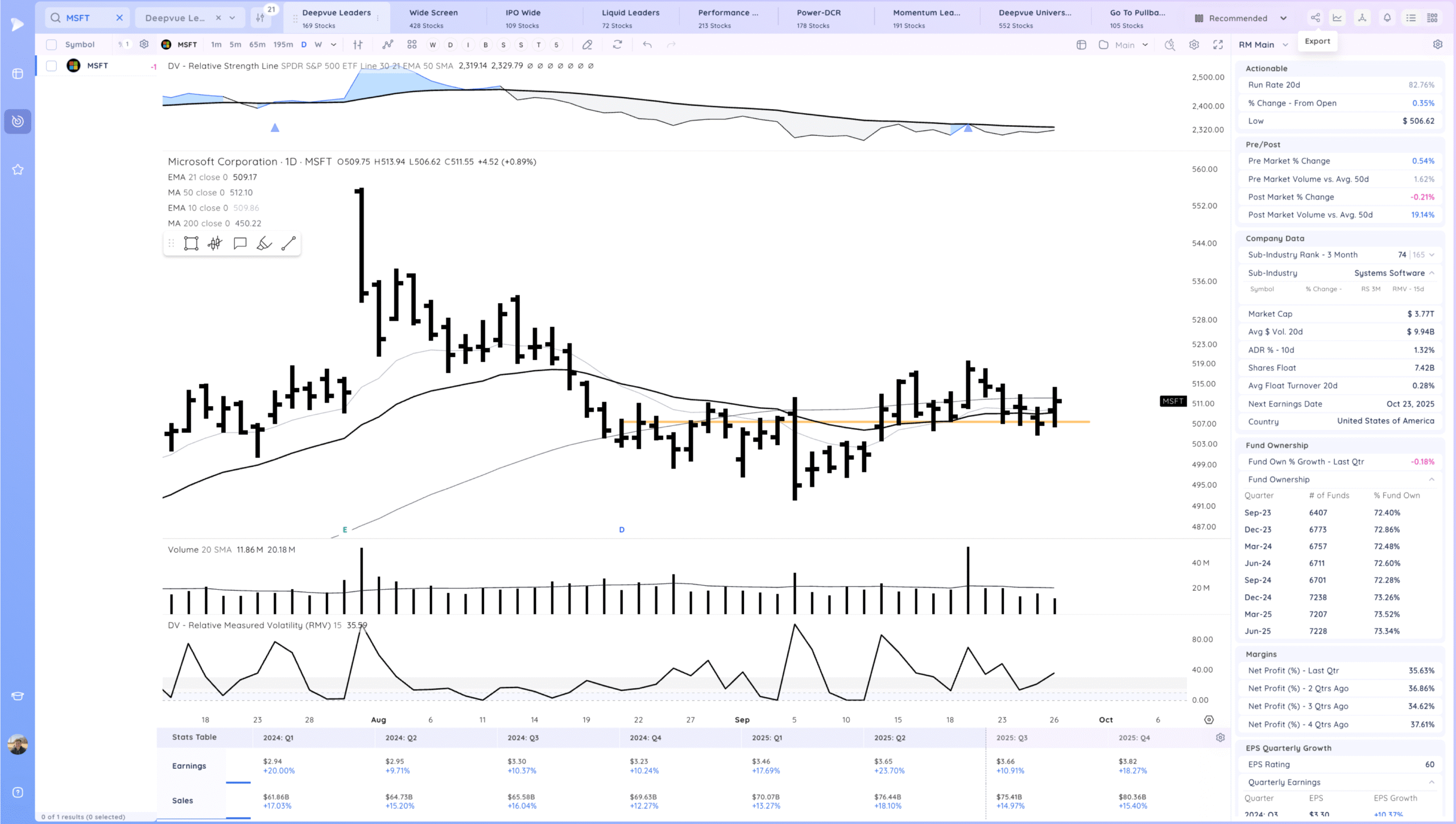Open the bar style icon in chart toolbar
The width and height of the screenshot is (1456, 824).
click(x=358, y=44)
